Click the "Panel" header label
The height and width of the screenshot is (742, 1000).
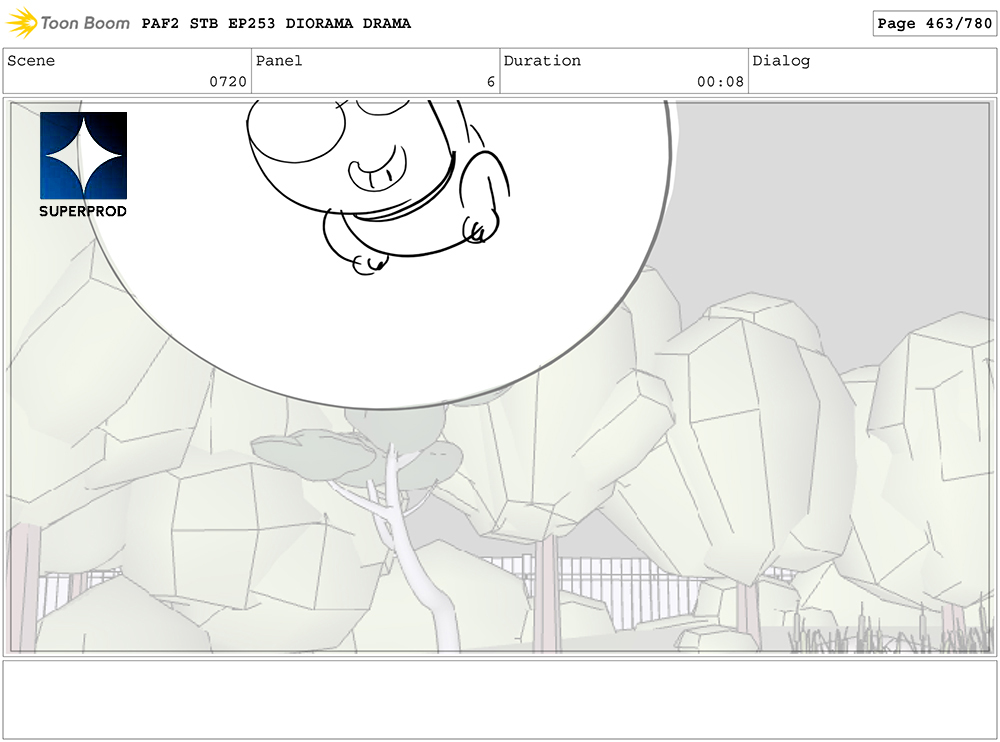[x=279, y=61]
